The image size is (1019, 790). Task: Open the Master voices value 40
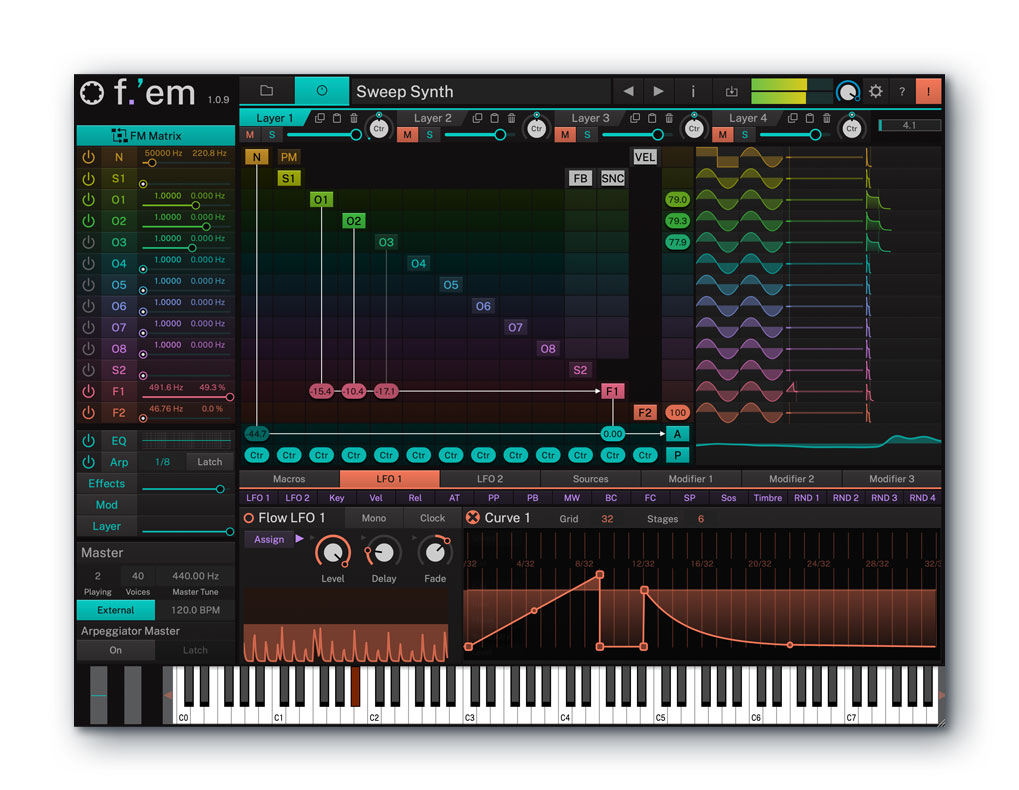138,576
